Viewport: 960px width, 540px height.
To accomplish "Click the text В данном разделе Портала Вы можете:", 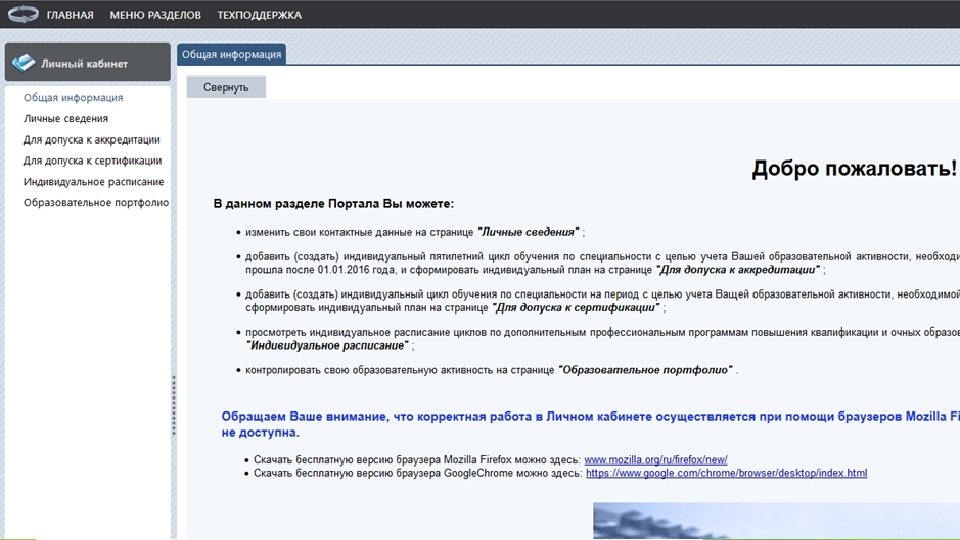I will 334,204.
